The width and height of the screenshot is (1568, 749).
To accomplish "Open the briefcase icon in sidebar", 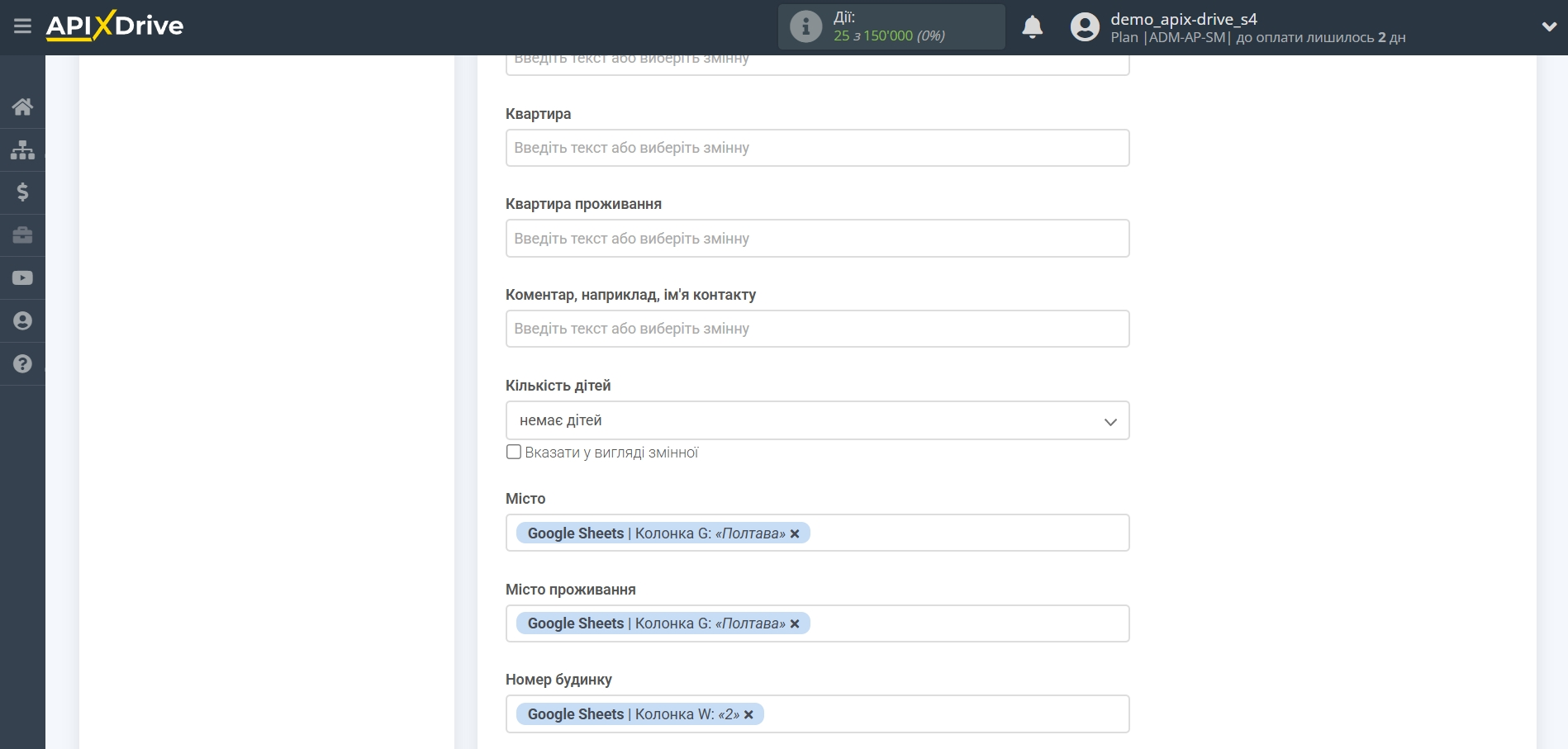I will coord(22,235).
